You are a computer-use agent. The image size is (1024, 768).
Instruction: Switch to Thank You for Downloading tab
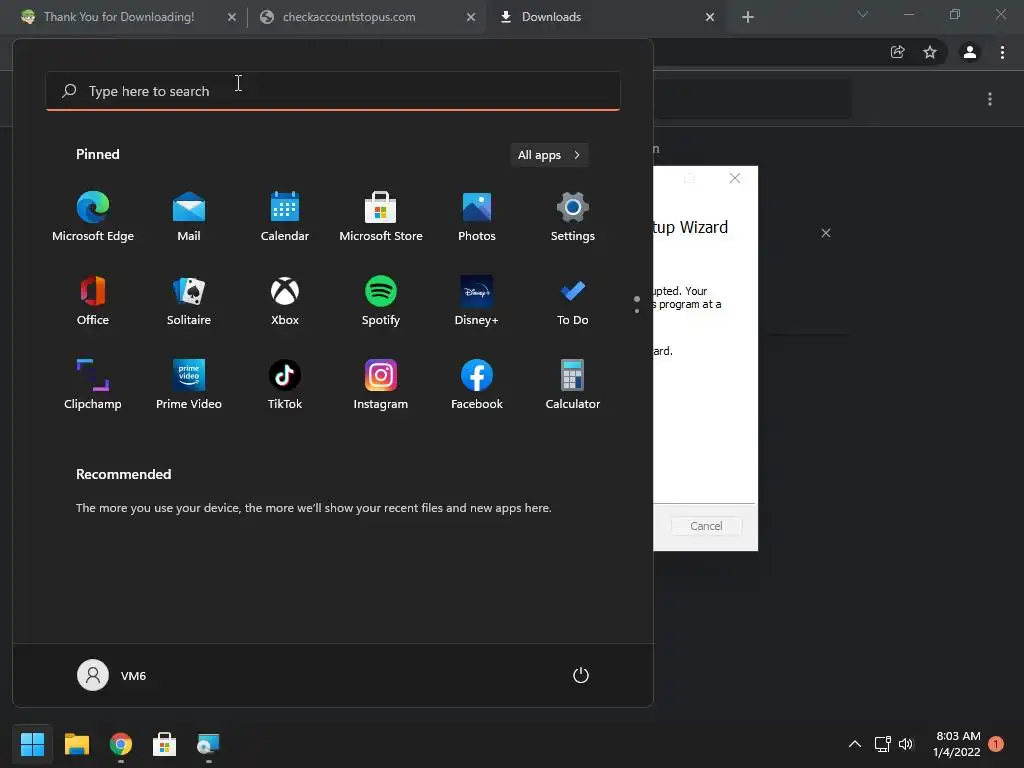pyautogui.click(x=118, y=17)
